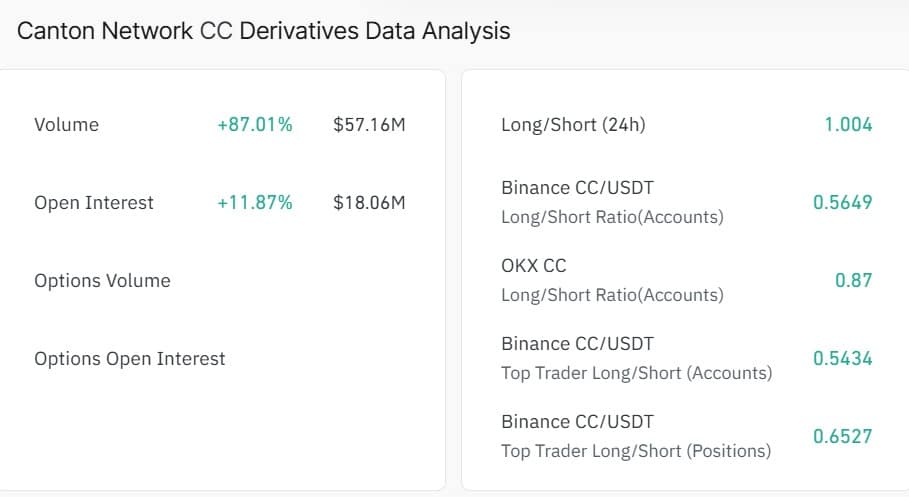Open the OKX CC row title

pyautogui.click(x=534, y=266)
